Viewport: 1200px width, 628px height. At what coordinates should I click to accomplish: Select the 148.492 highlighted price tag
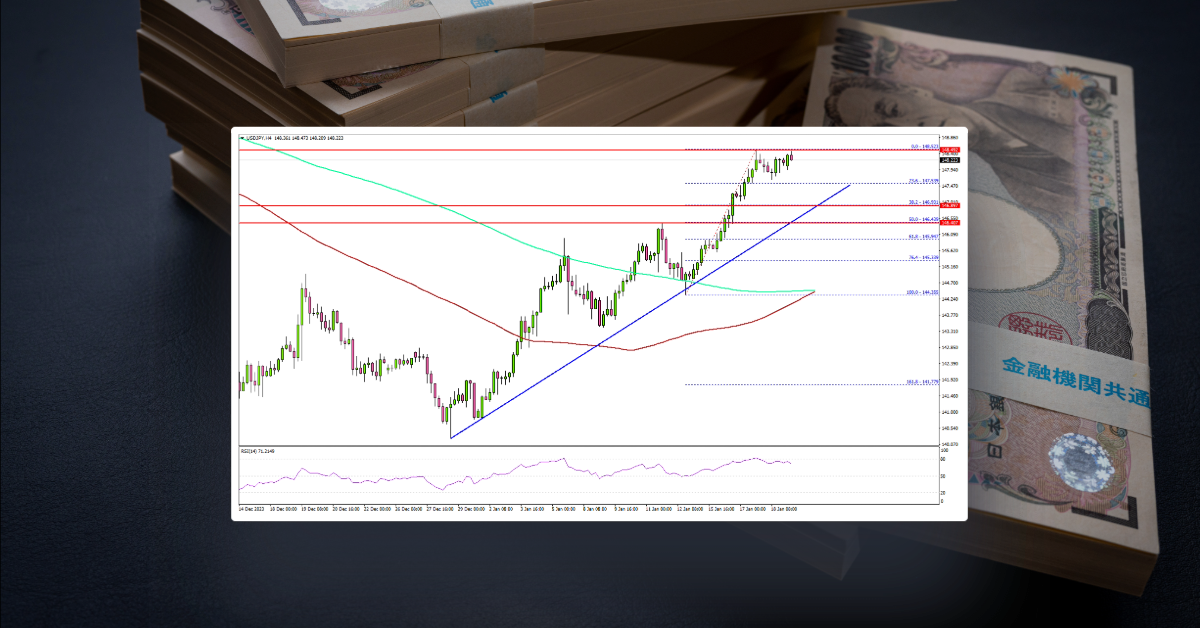pyautogui.click(x=949, y=148)
